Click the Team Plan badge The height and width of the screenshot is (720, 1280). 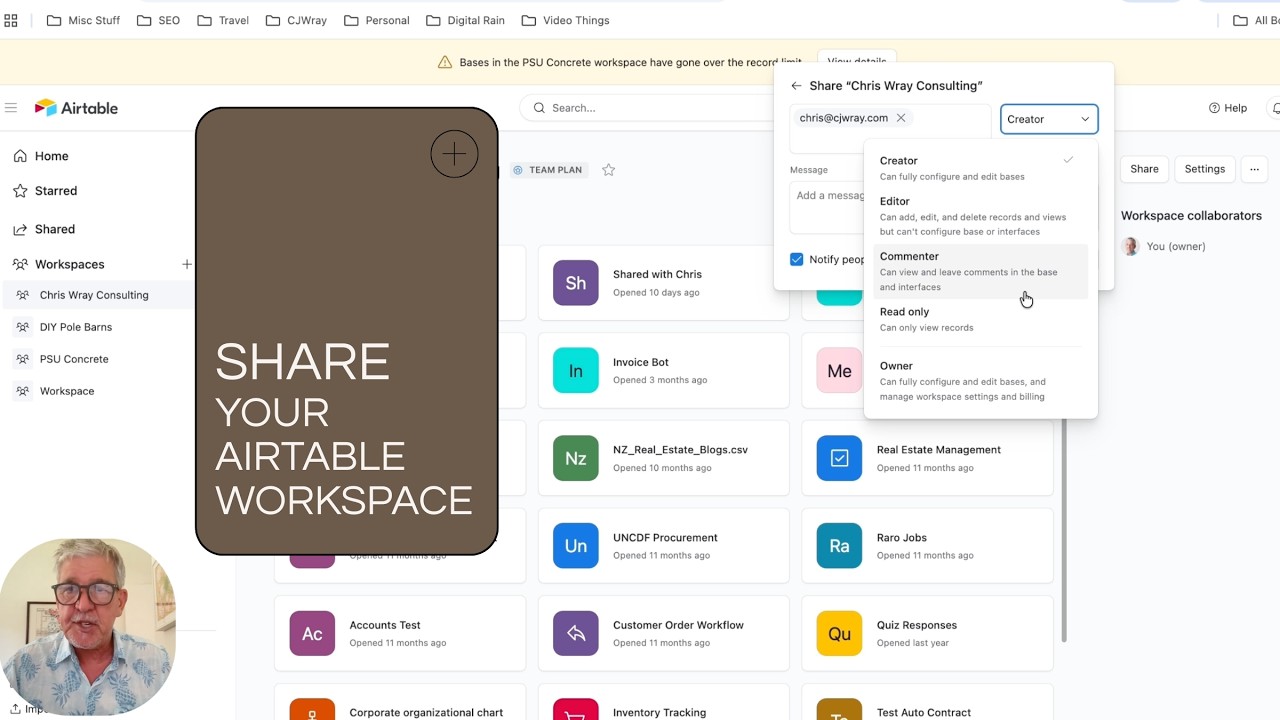tap(547, 170)
